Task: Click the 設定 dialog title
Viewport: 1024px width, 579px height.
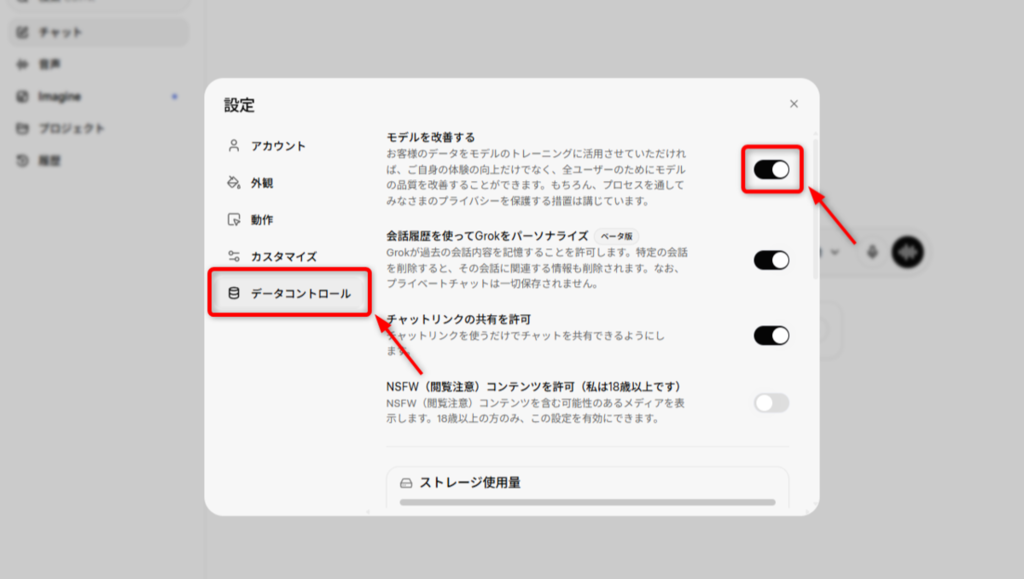Action: coord(240,105)
